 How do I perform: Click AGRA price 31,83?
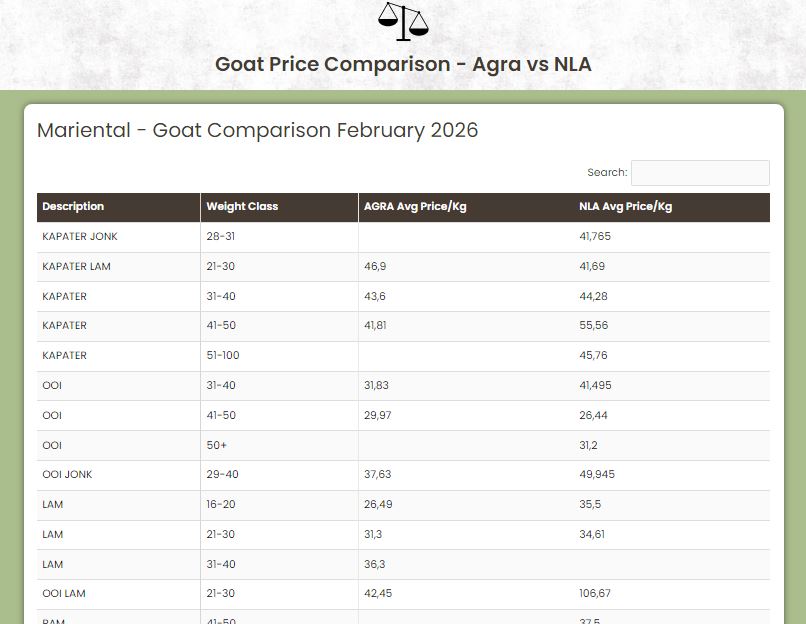[x=376, y=385]
